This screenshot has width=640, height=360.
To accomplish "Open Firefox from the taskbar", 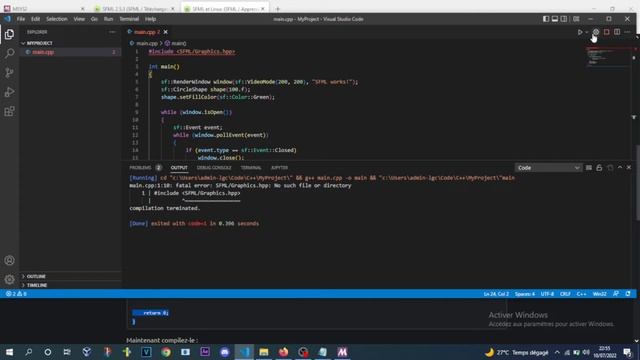I will [283, 352].
